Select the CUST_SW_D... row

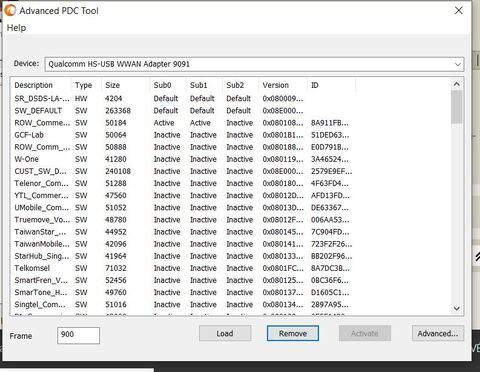183,171
